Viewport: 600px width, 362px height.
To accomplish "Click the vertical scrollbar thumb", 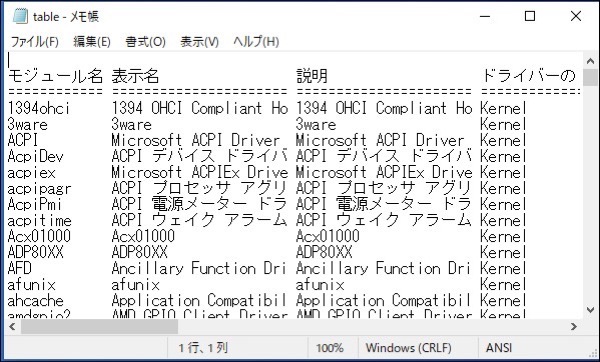I will [x=590, y=78].
